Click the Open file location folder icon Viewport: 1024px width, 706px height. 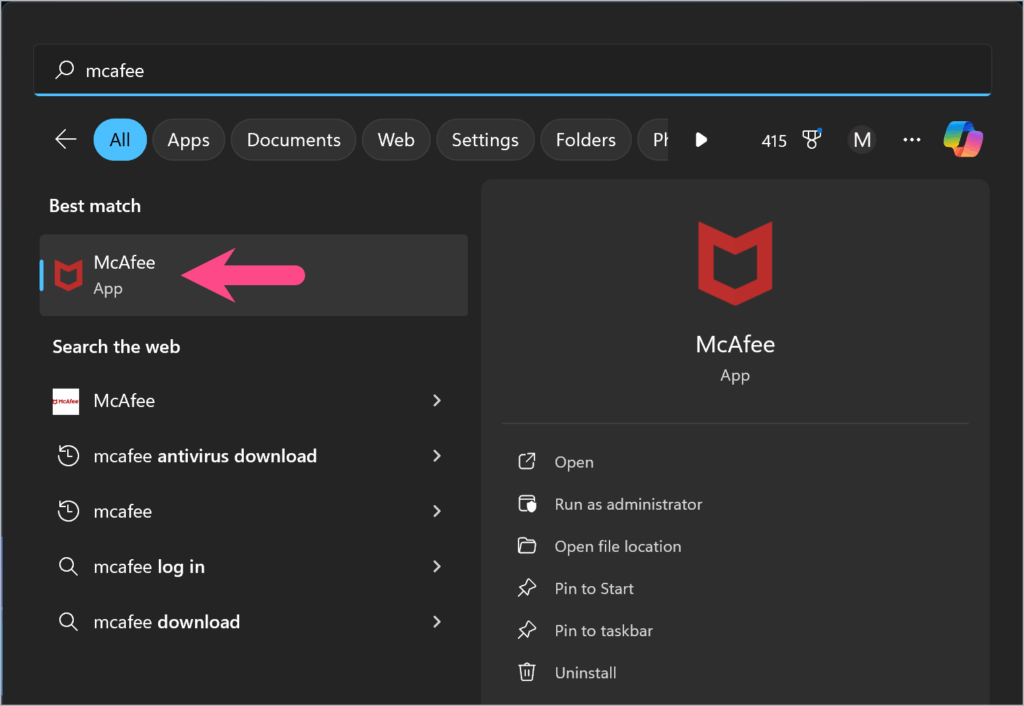tap(527, 546)
